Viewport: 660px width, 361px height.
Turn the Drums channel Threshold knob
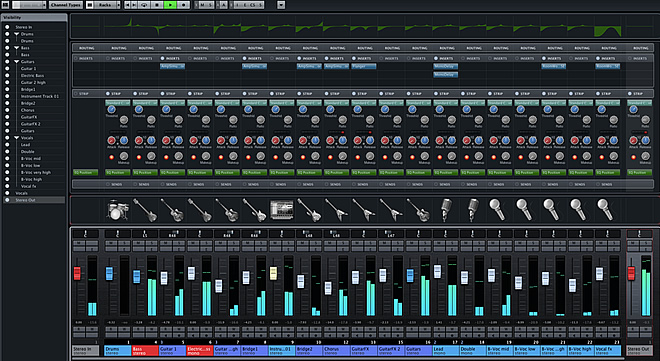pyautogui.click(x=112, y=110)
